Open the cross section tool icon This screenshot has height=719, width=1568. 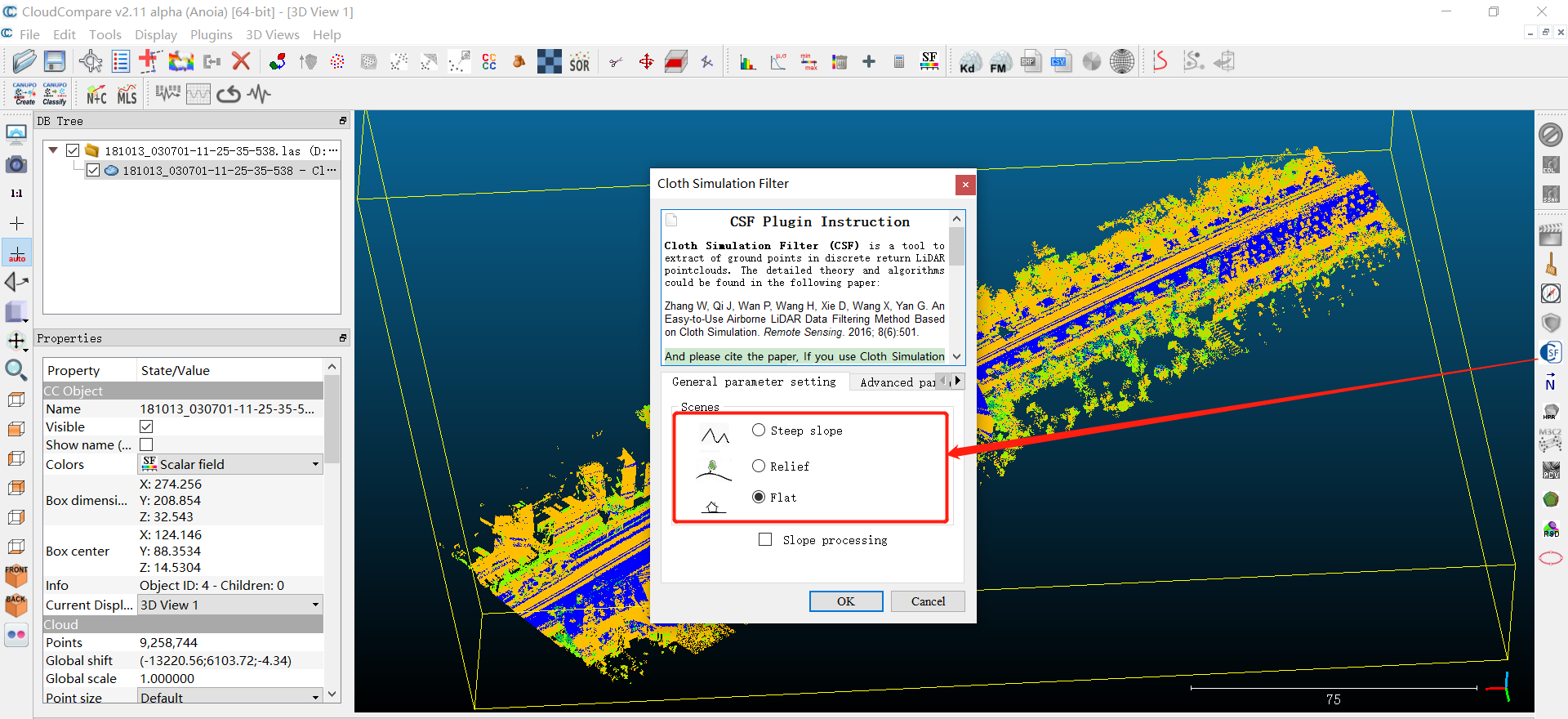[676, 61]
